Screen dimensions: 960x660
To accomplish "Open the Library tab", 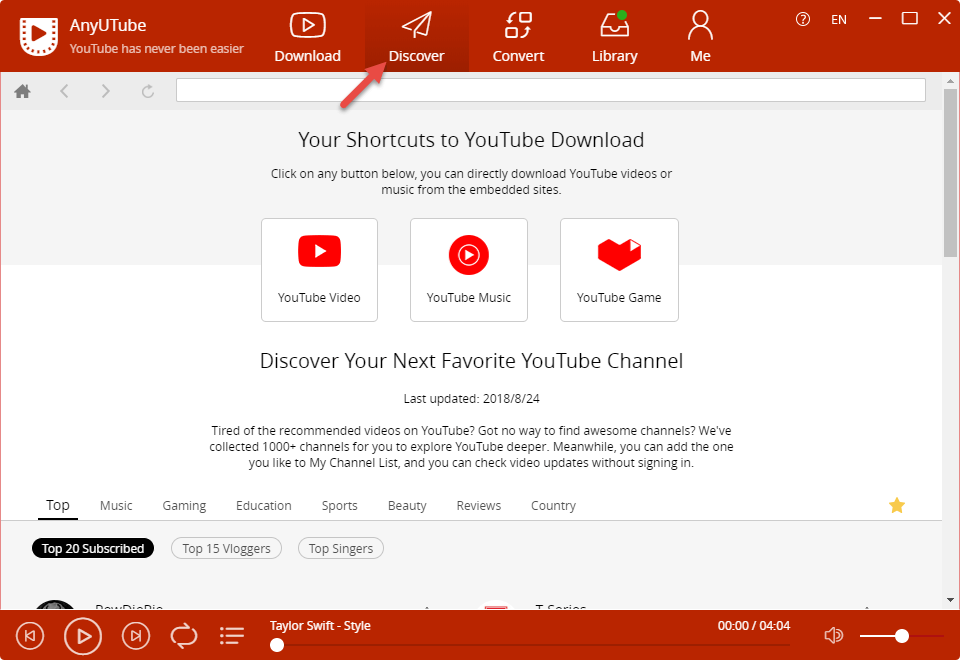I will pos(615,37).
